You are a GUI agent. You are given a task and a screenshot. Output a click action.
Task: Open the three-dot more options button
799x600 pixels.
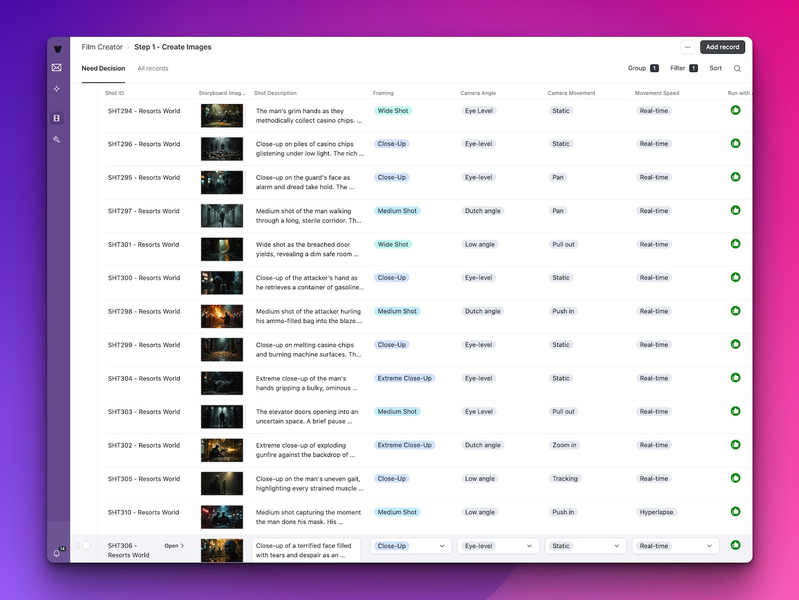[687, 47]
